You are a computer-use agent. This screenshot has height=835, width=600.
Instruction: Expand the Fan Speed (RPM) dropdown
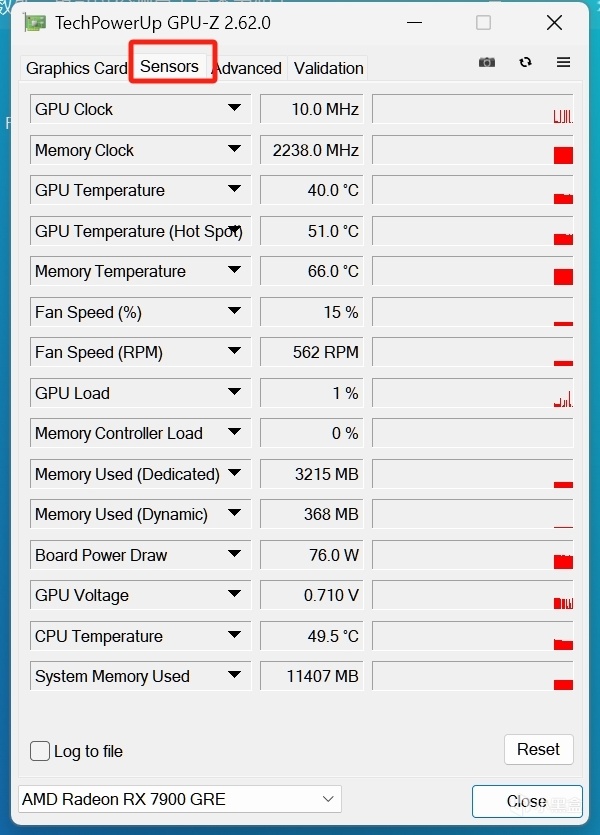234,351
